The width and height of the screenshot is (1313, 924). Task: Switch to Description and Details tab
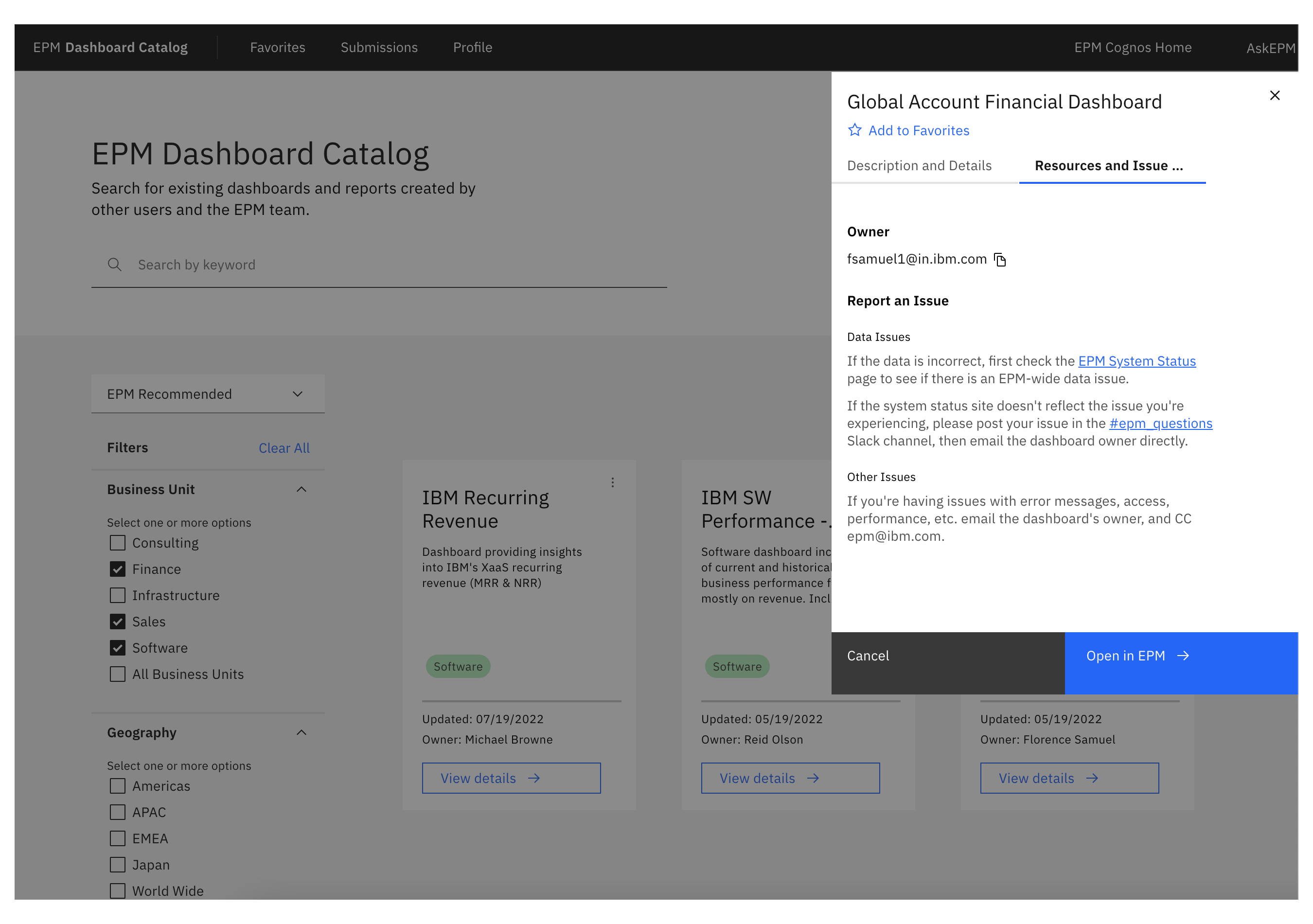(919, 166)
